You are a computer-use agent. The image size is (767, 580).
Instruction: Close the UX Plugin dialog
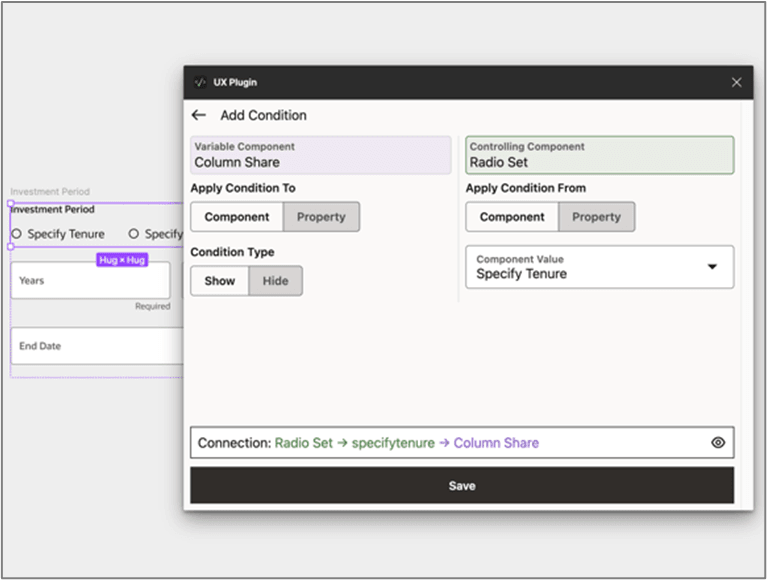pos(736,82)
